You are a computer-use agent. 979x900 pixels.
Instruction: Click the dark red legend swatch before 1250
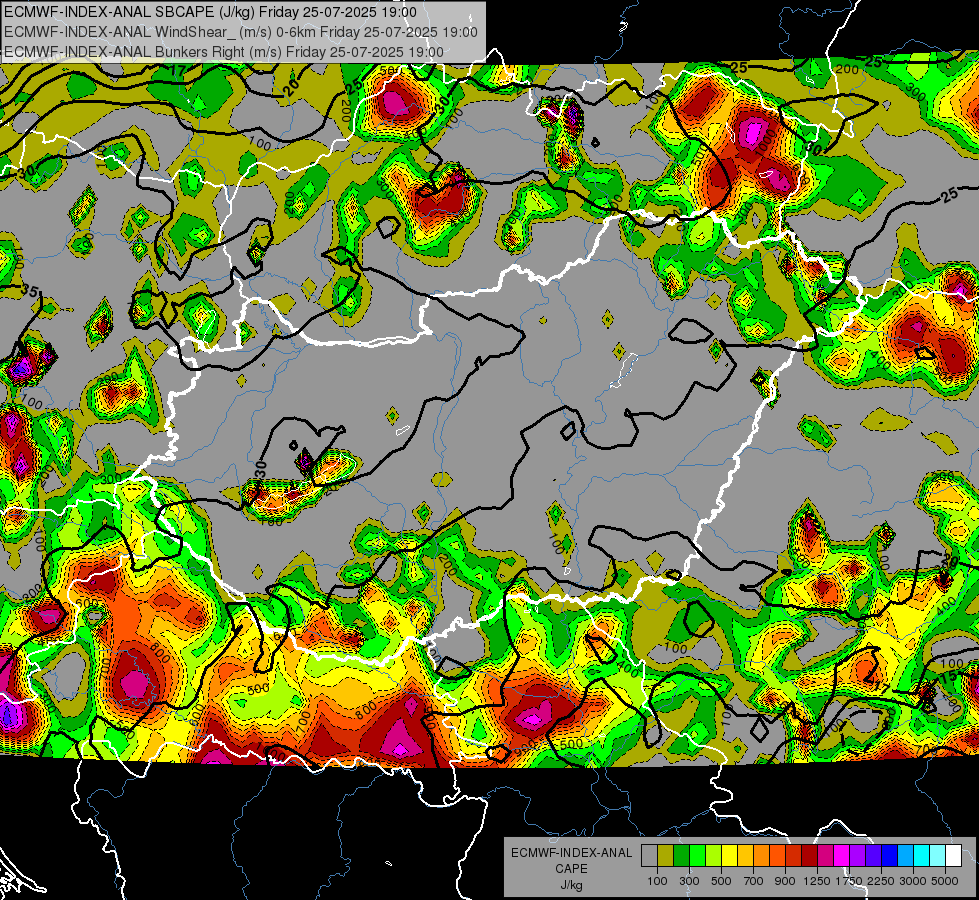click(810, 855)
